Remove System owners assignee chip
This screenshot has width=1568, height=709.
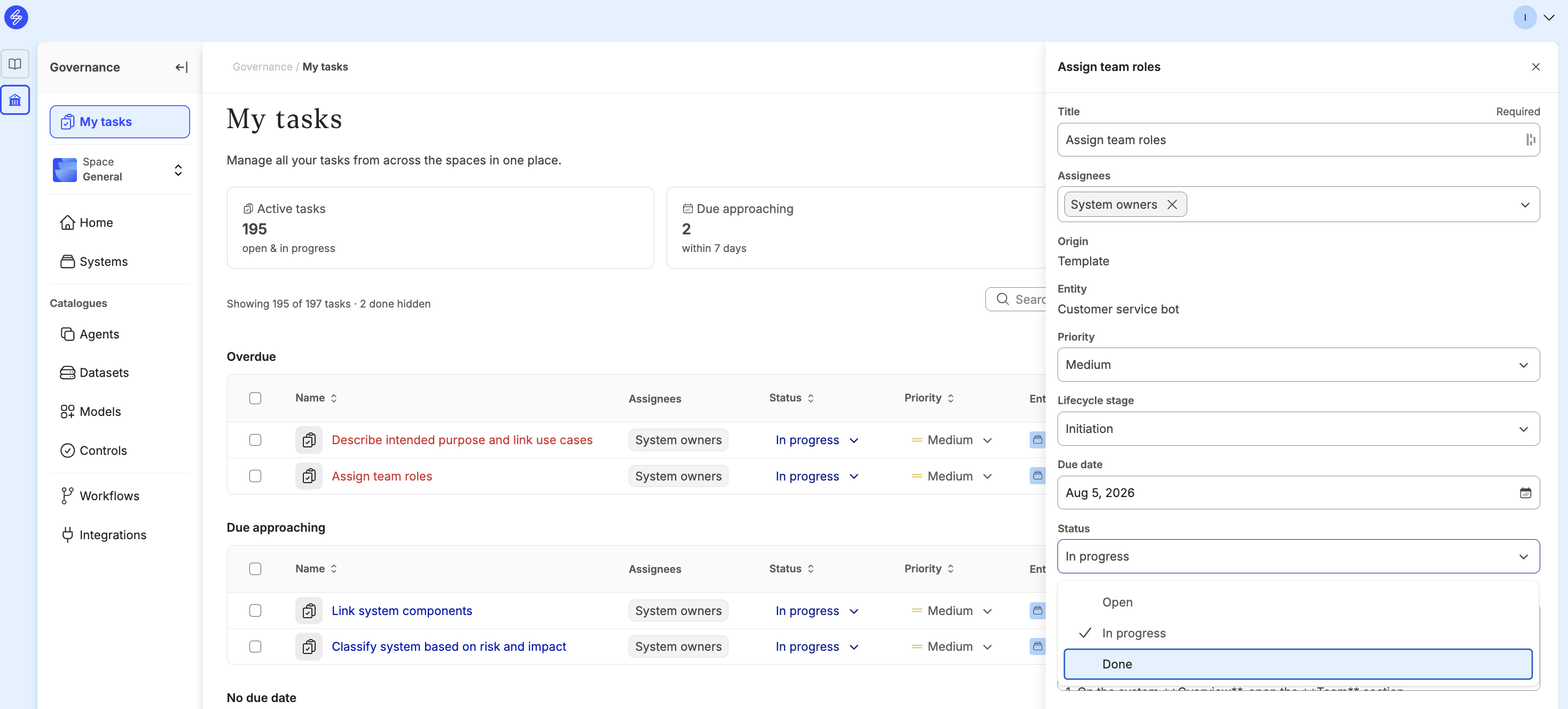pyautogui.click(x=1172, y=204)
